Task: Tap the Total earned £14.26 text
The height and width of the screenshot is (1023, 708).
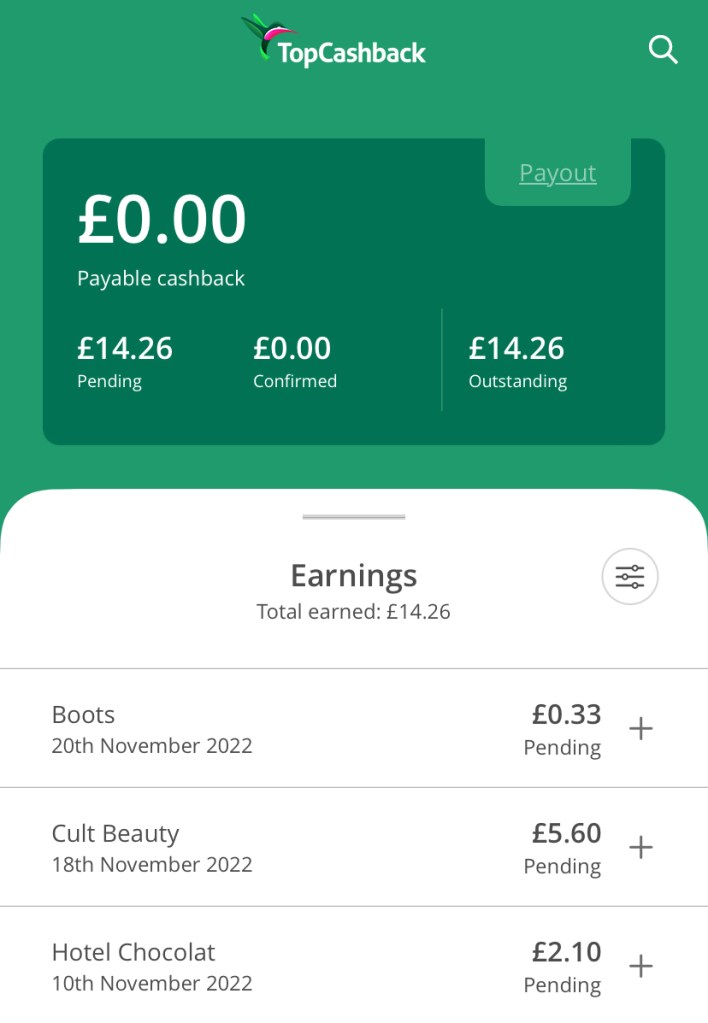Action: pos(354,612)
